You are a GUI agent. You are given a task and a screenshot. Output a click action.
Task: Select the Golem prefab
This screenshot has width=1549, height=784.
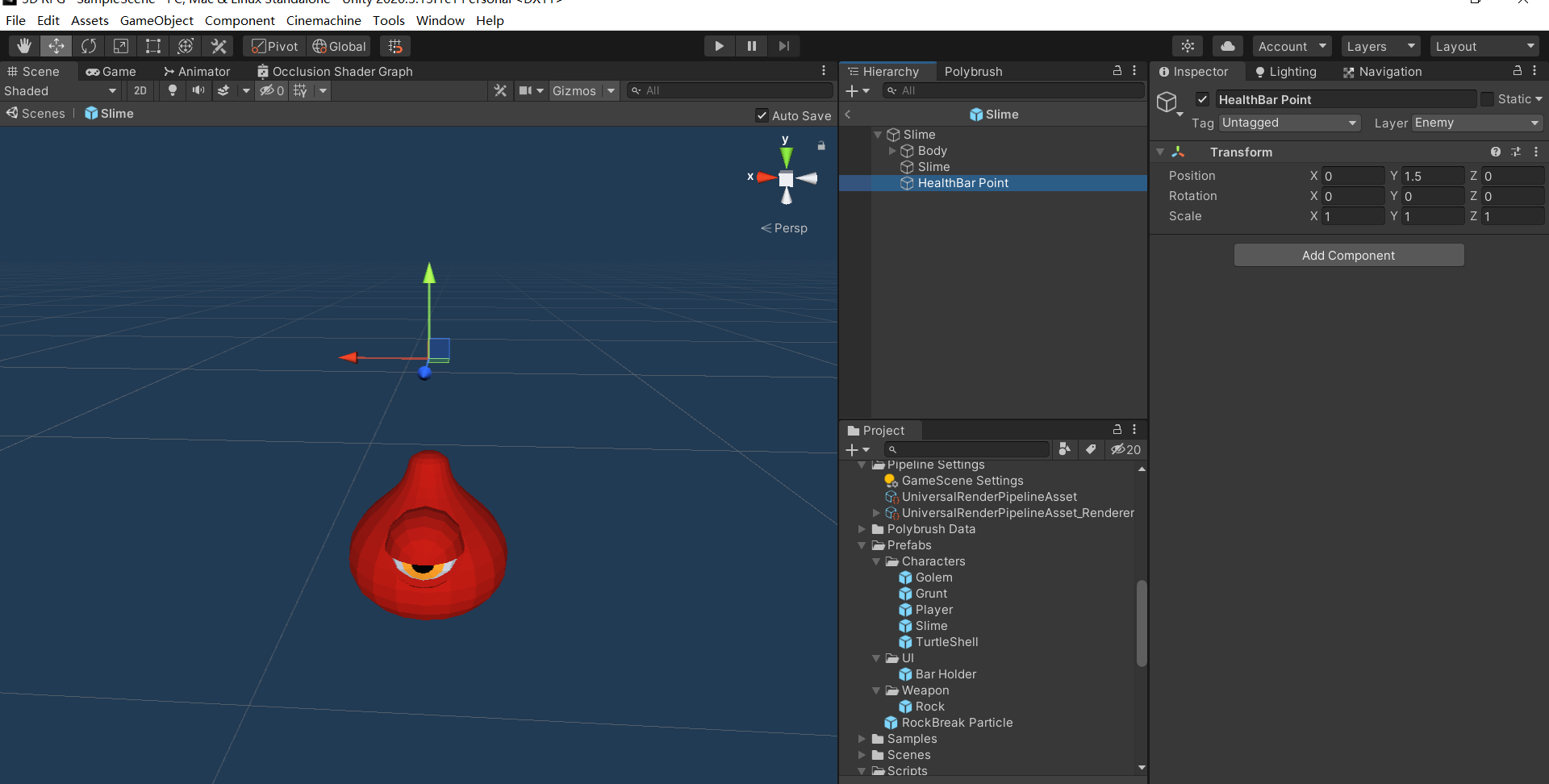click(x=933, y=578)
